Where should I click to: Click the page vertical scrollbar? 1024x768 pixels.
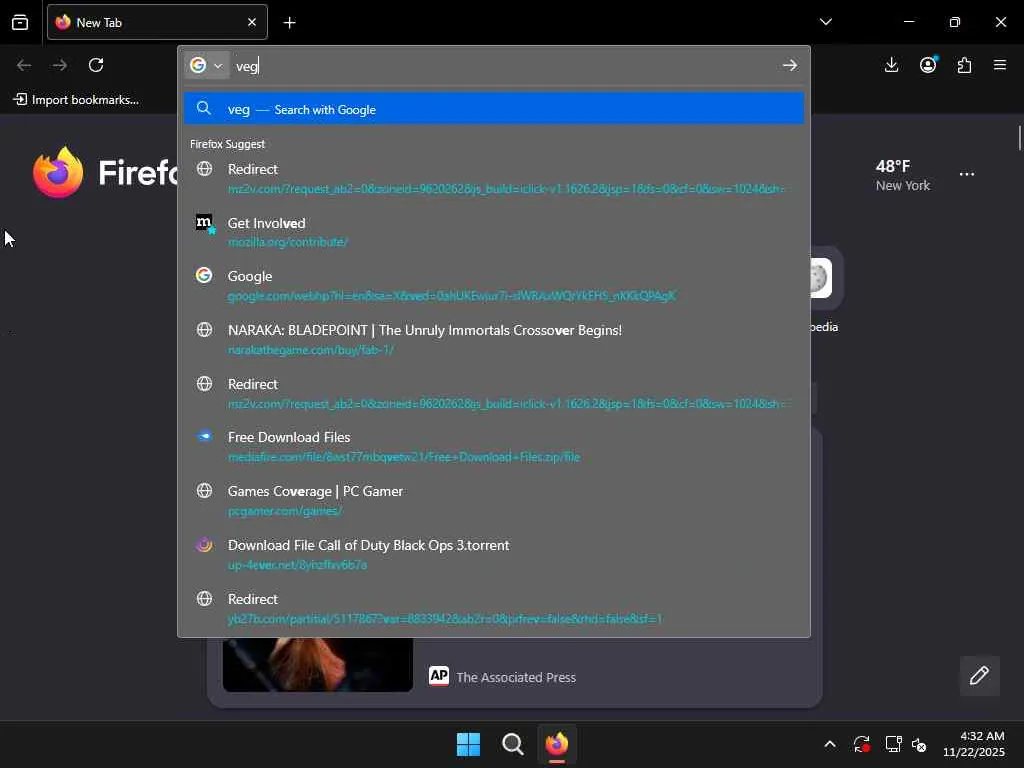[x=1019, y=139]
